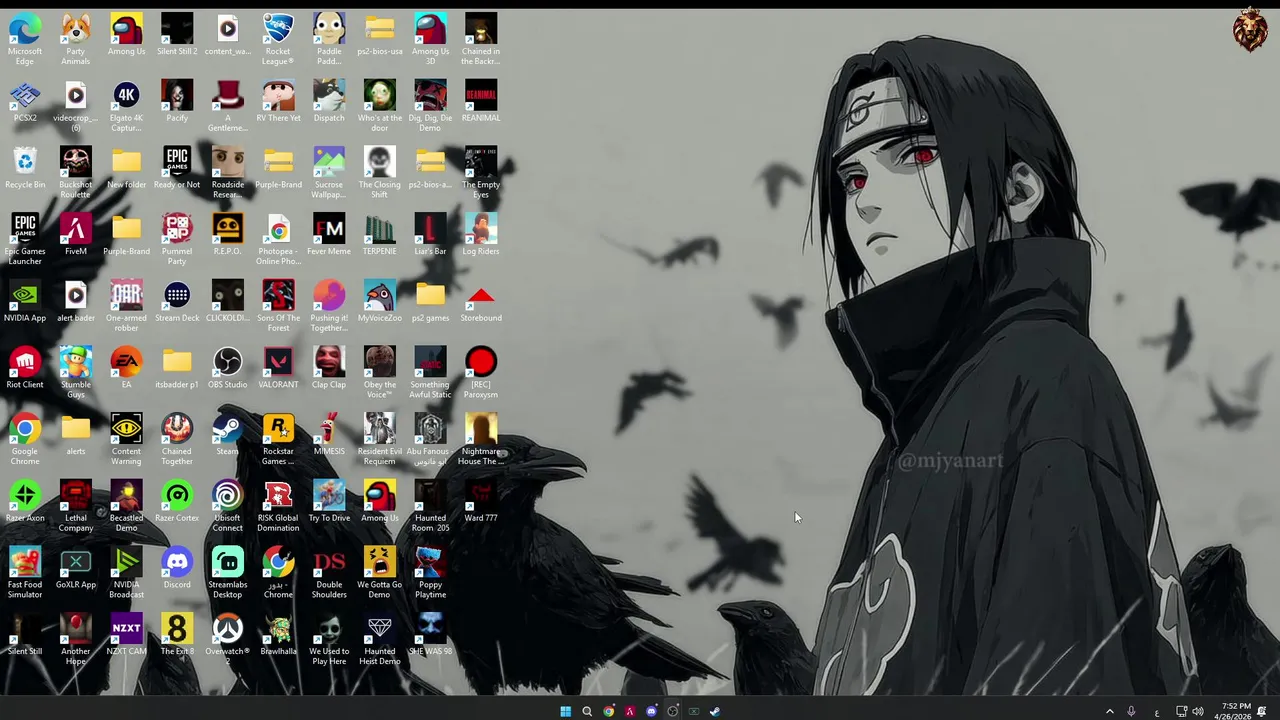Open the Riot Client icon
Screen dimensions: 1280x720
point(25,368)
